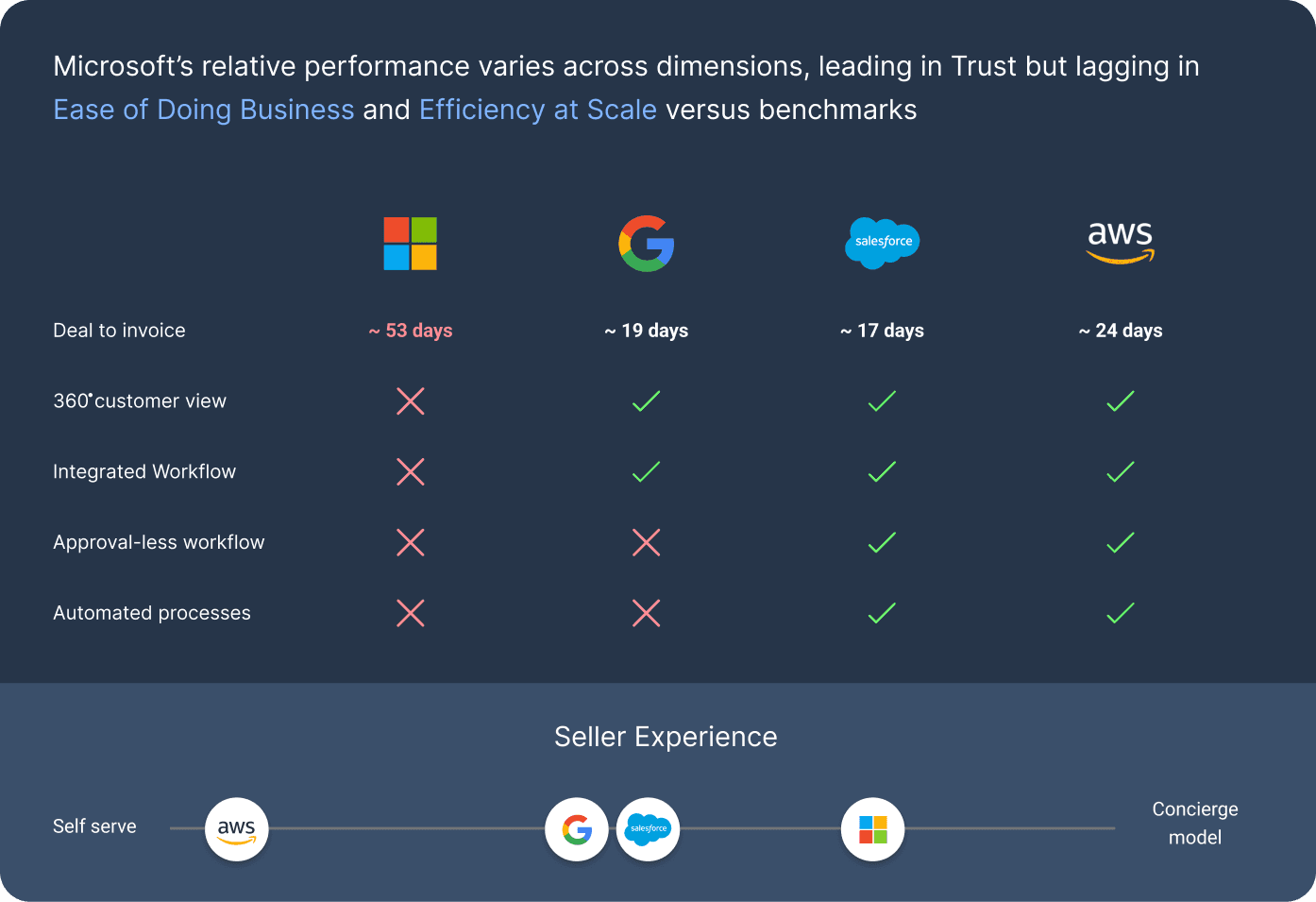The height and width of the screenshot is (902, 1316).
Task: Select the Salesforce circle on the Seller Experience line
Action: 648,829
